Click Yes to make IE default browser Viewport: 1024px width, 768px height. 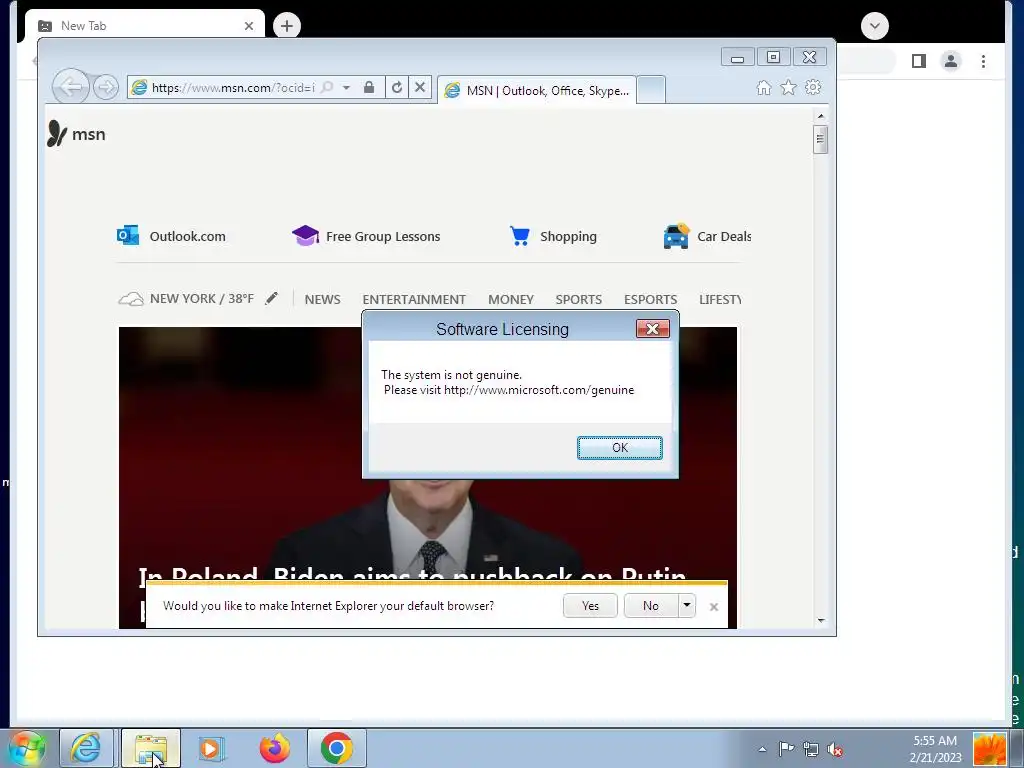coord(590,605)
